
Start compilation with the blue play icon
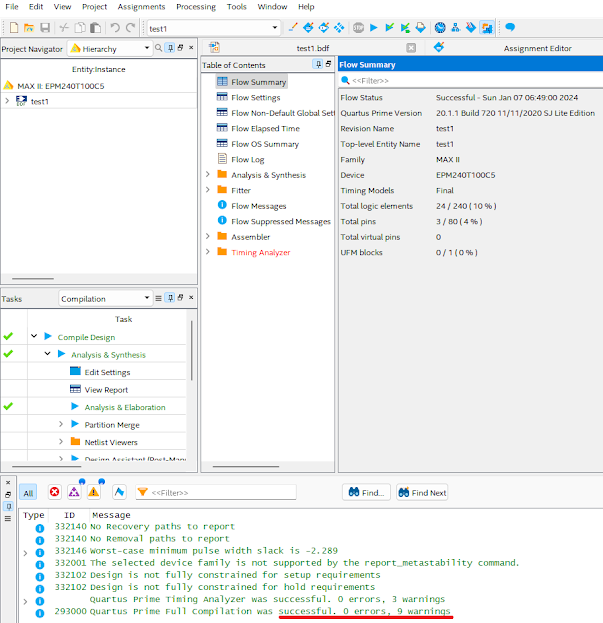click(x=373, y=27)
